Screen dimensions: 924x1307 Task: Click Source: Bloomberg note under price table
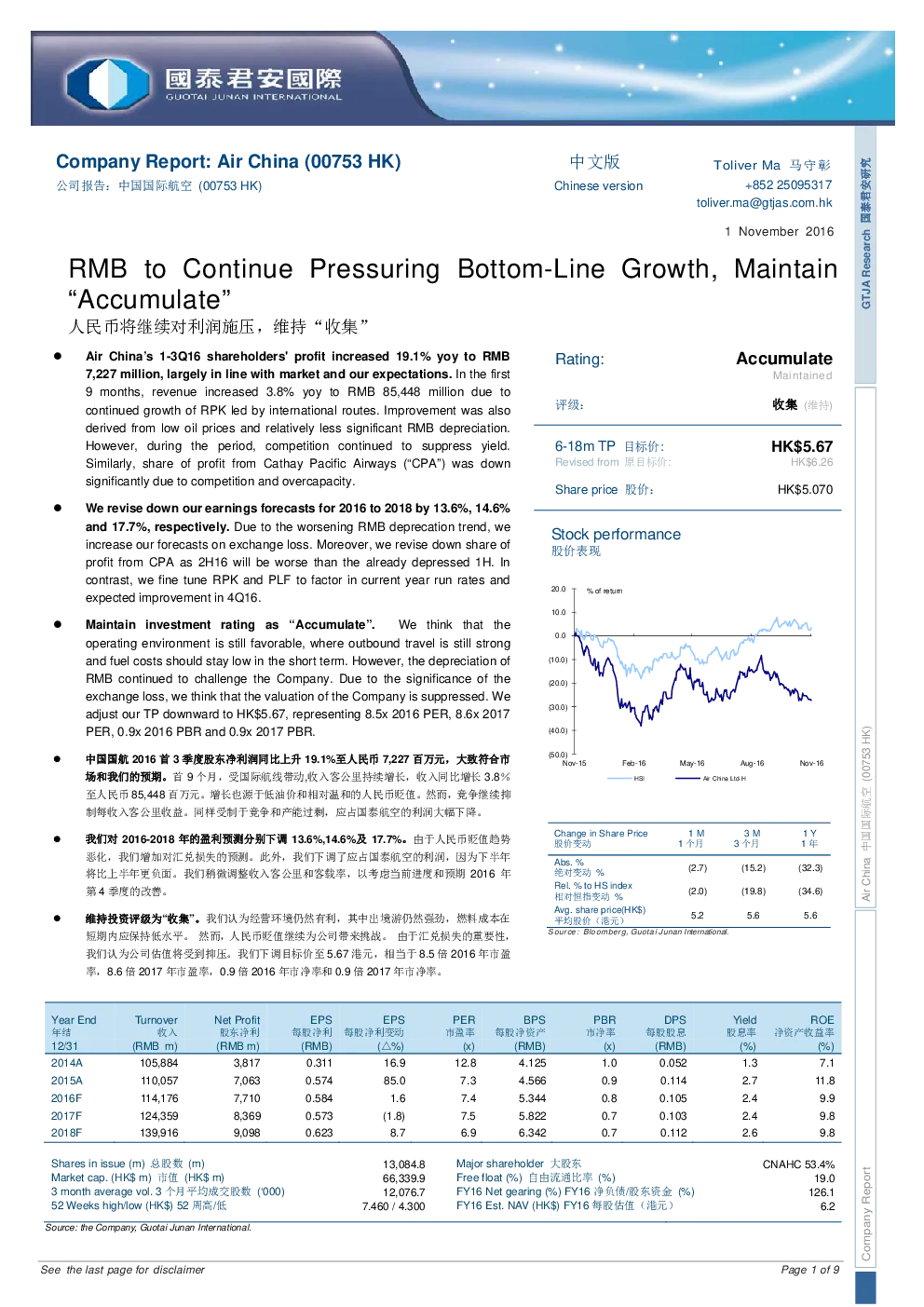tap(638, 932)
